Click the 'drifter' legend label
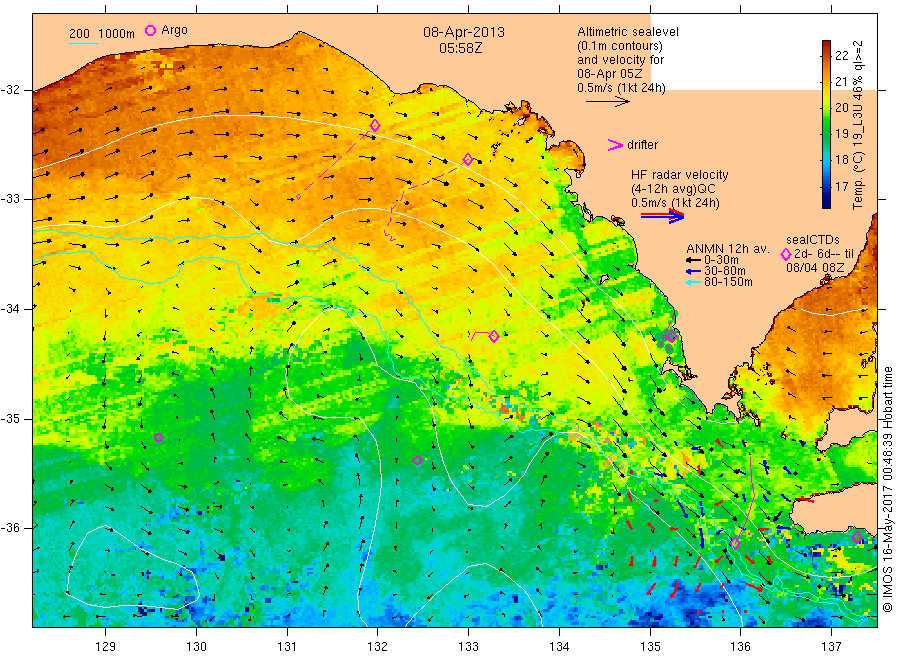Image resolution: width=900 pixels, height=660 pixels. pos(642,145)
